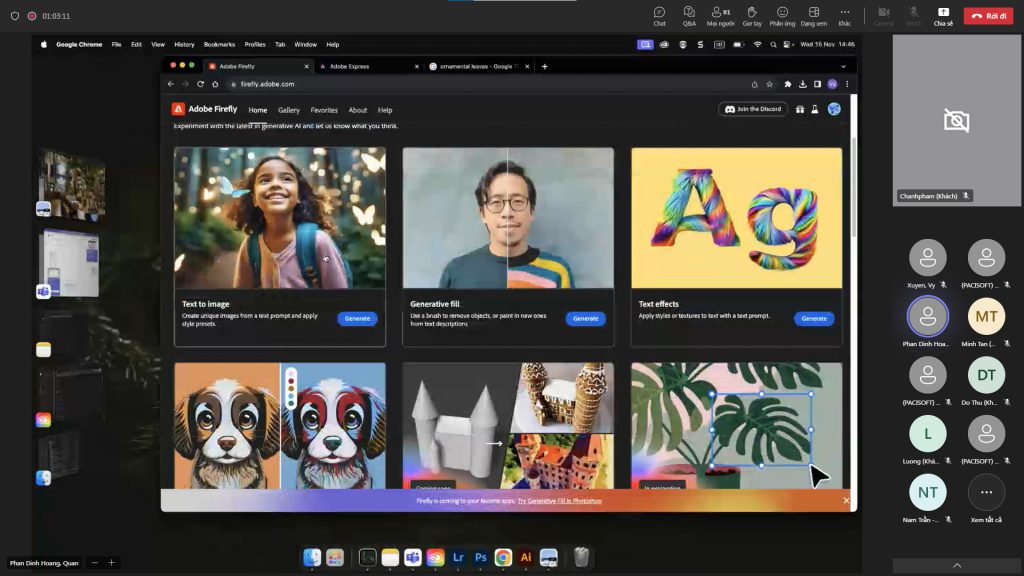Open the Khác more options menu

pyautogui.click(x=844, y=16)
